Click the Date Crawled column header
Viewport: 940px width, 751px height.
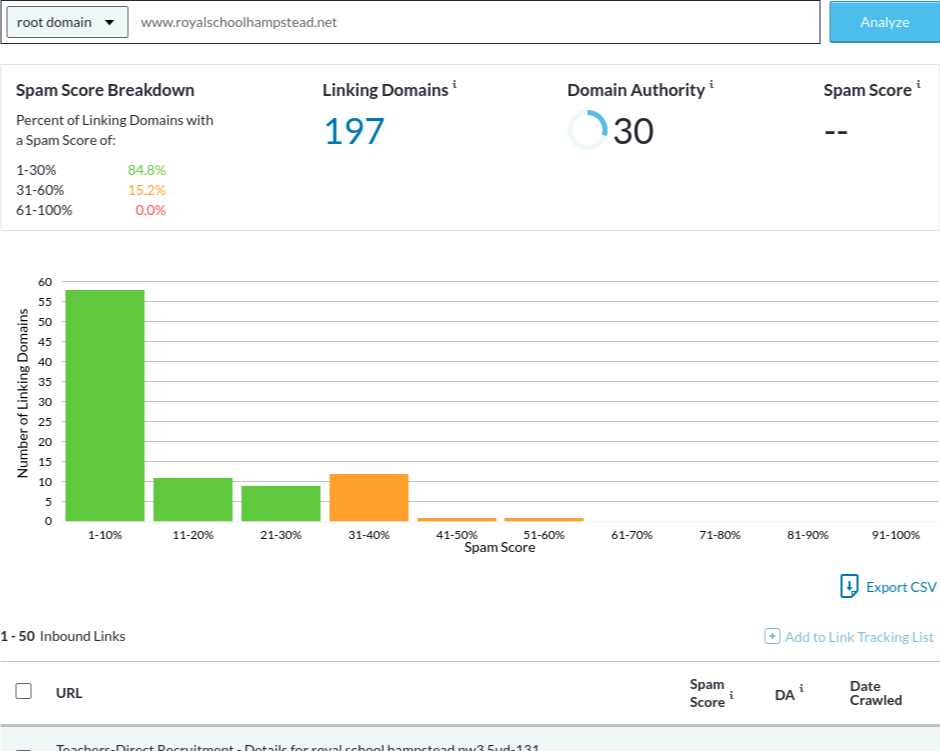(875, 693)
